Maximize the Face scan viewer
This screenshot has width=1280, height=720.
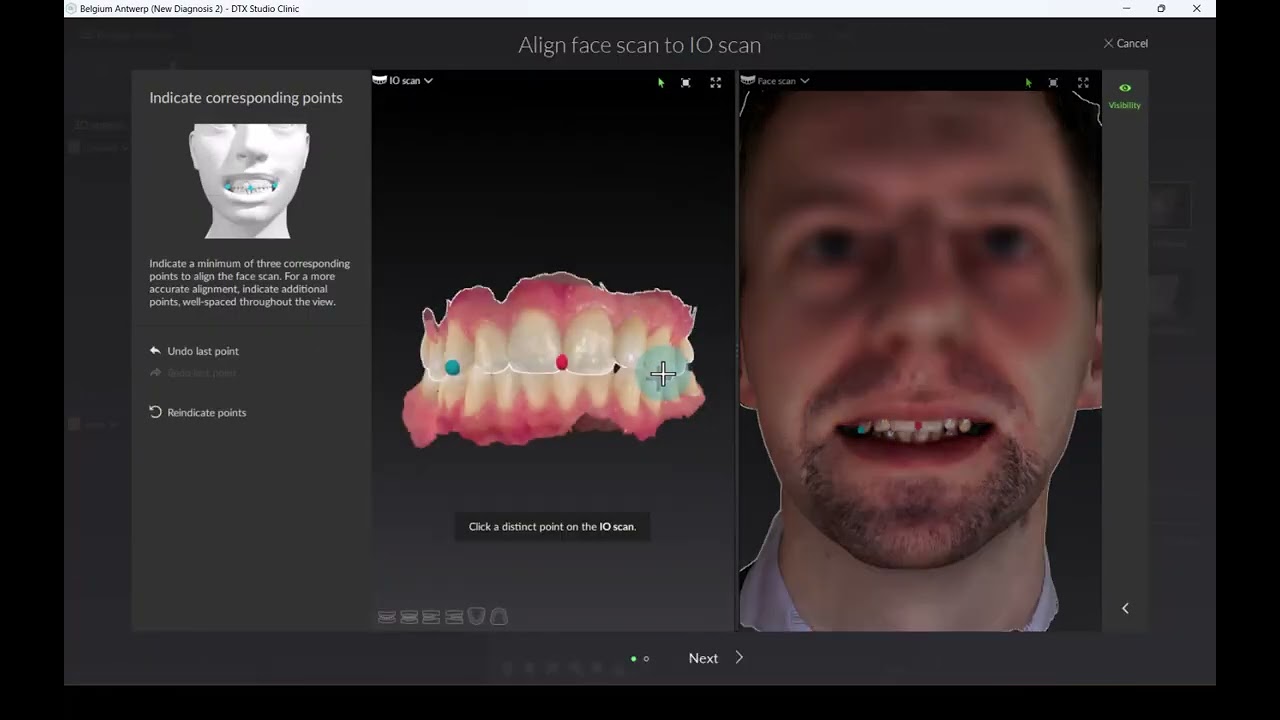pos(1083,83)
